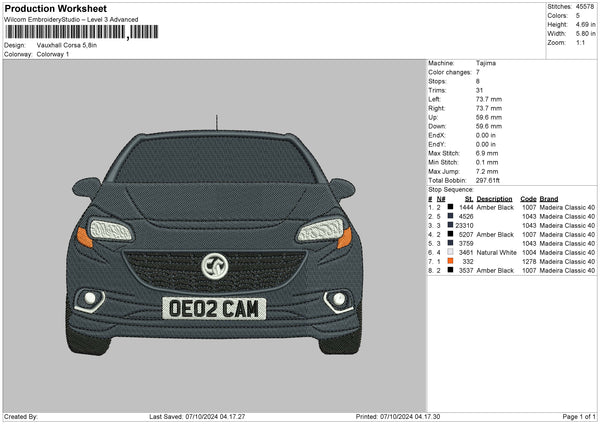Click the Description column header
This screenshot has width=600, height=424.
[494, 199]
